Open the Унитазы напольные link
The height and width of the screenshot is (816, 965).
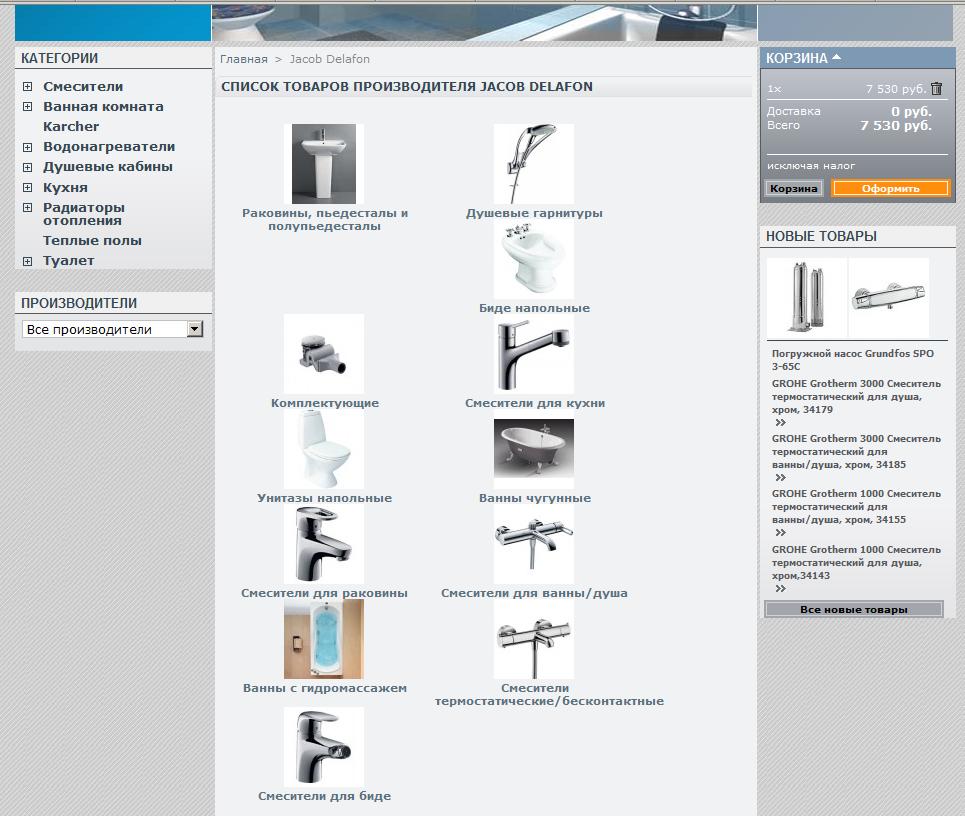(x=324, y=498)
